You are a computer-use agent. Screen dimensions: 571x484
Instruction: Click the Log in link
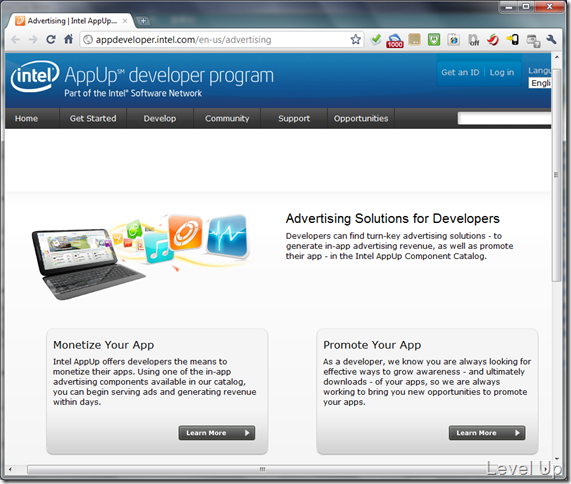click(x=501, y=72)
